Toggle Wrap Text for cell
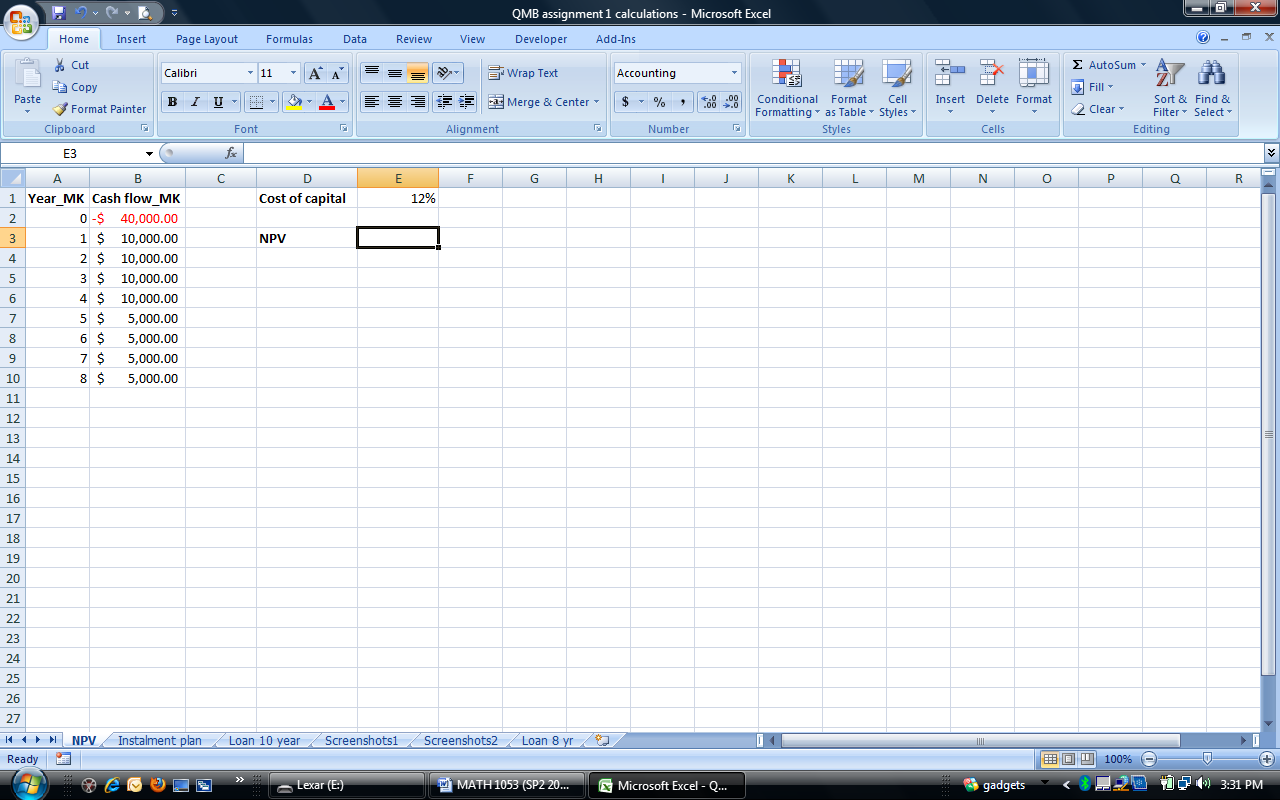 pos(523,73)
